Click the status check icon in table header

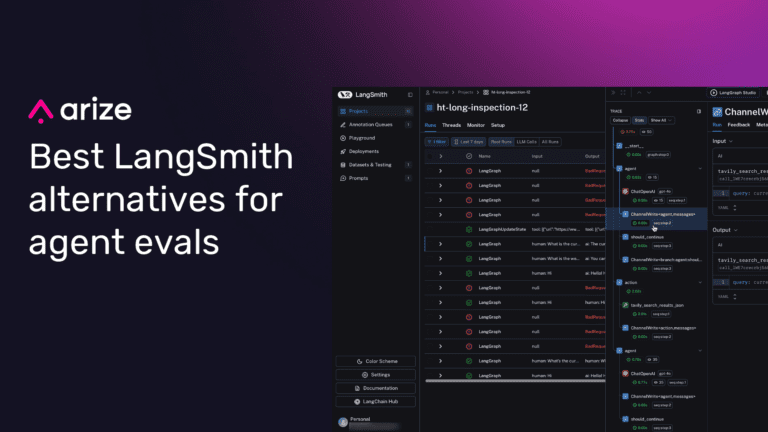[469, 156]
